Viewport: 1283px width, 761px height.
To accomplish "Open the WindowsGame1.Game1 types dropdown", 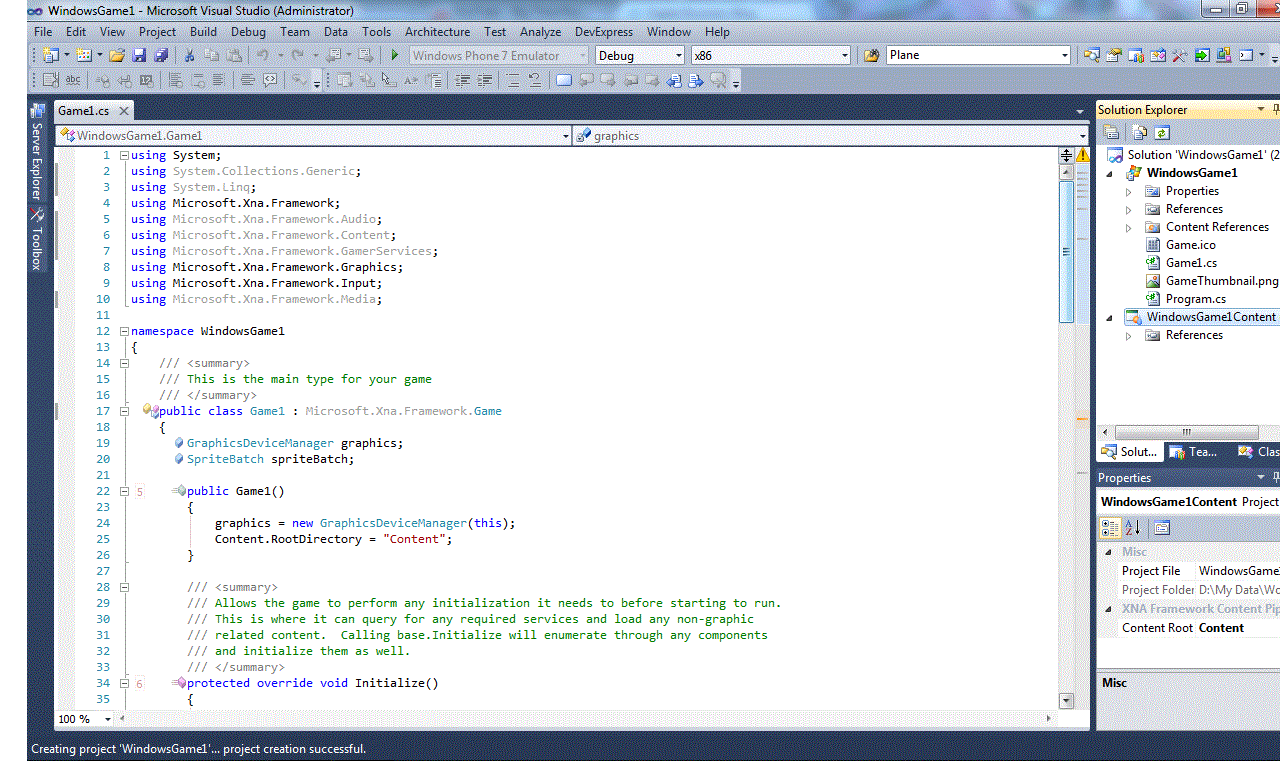I will [565, 135].
